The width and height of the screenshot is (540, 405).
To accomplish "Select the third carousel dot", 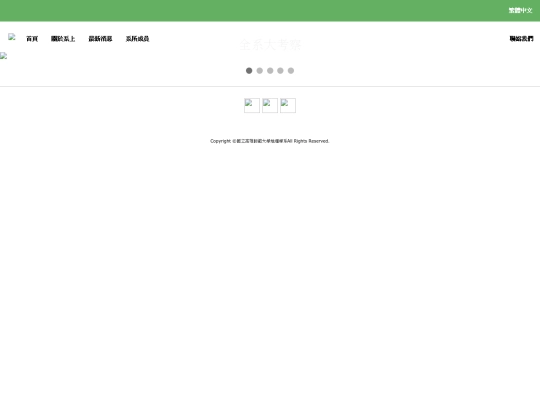I will click(x=270, y=71).
